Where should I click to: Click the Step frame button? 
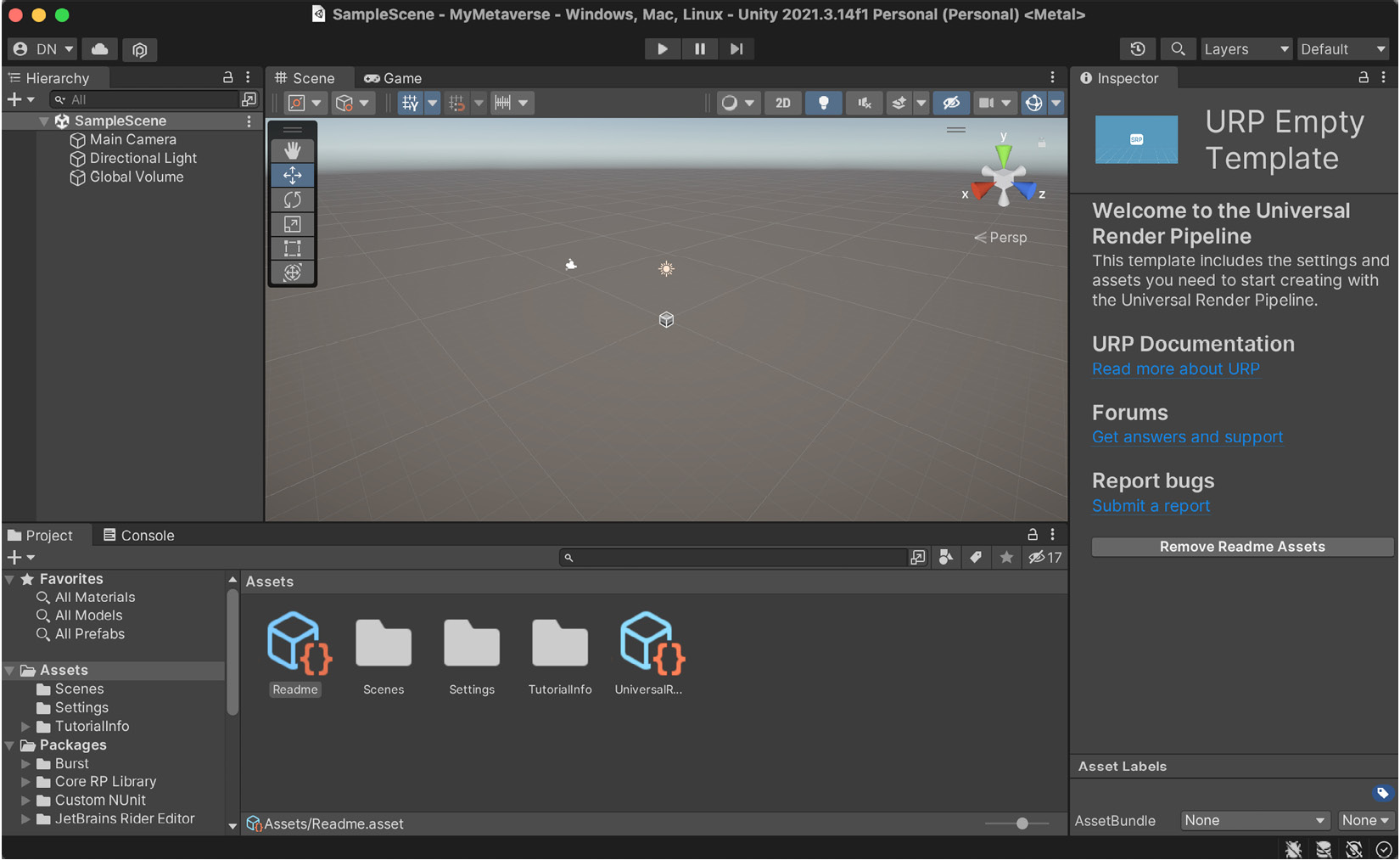[736, 49]
